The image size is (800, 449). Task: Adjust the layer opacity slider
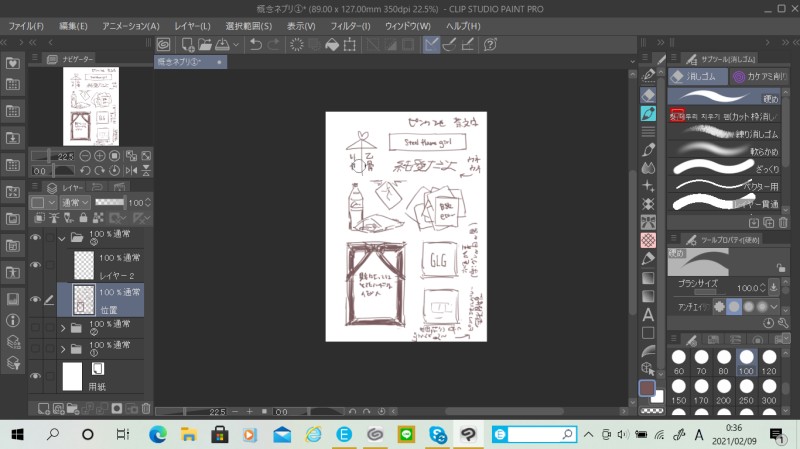pos(110,203)
